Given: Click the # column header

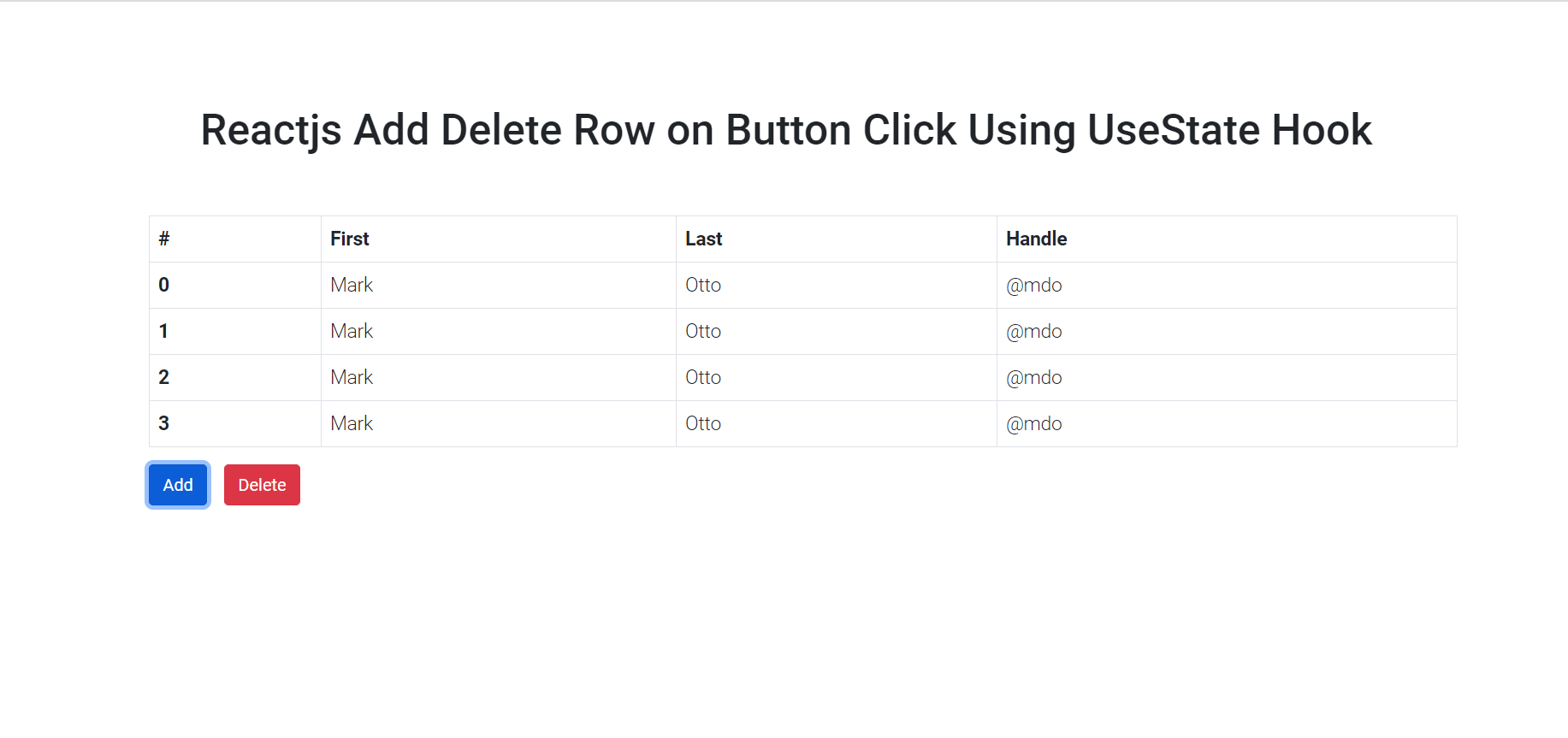Looking at the screenshot, I should (x=164, y=239).
